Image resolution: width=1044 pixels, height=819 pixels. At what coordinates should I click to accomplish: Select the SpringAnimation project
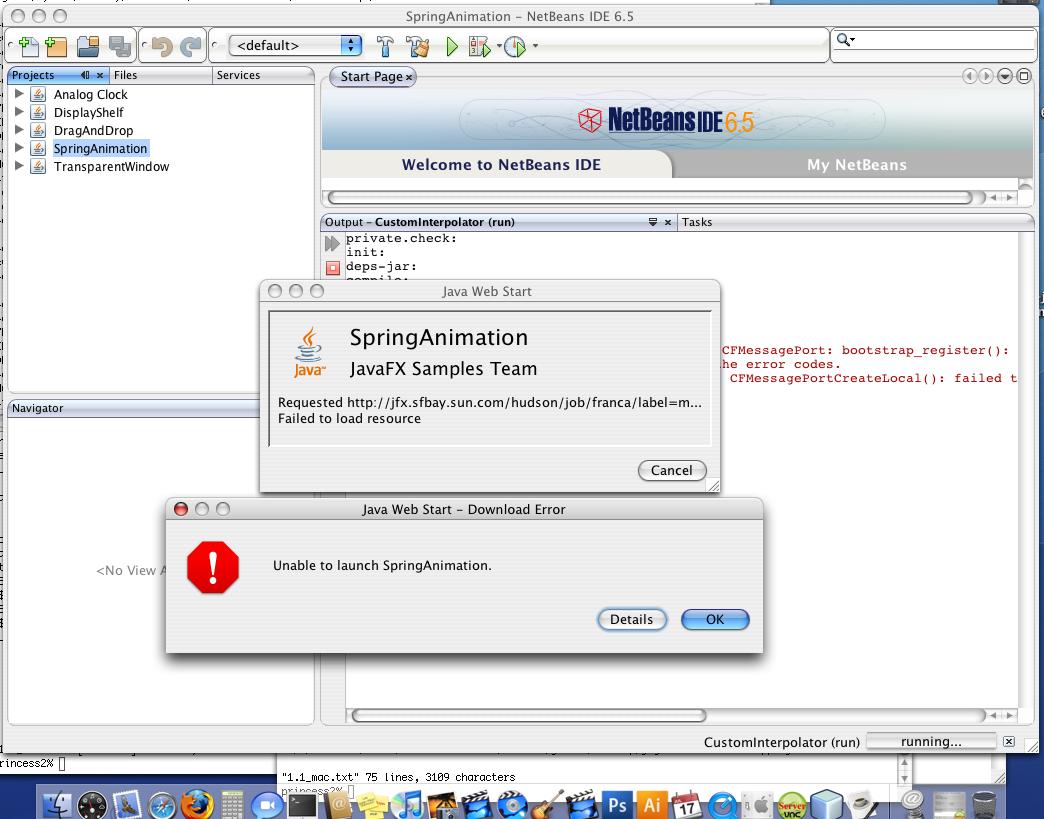click(x=101, y=148)
